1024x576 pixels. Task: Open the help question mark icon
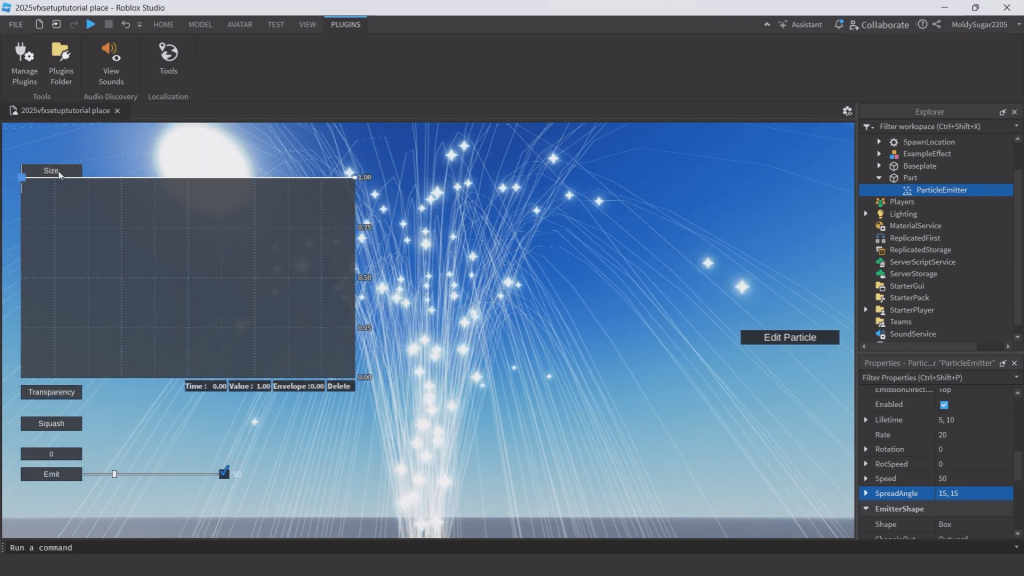[922, 24]
